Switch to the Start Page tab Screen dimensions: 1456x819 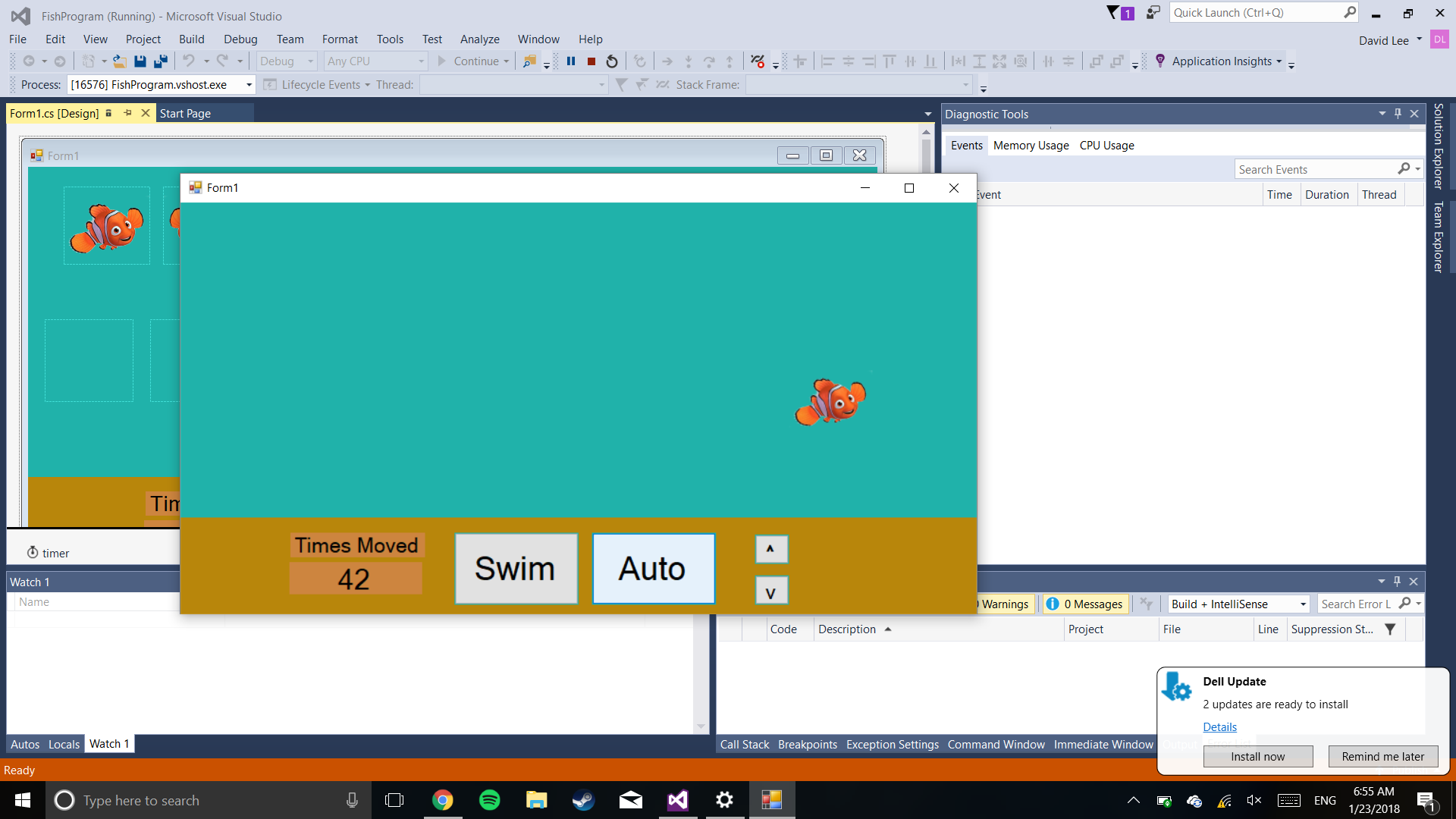click(185, 114)
